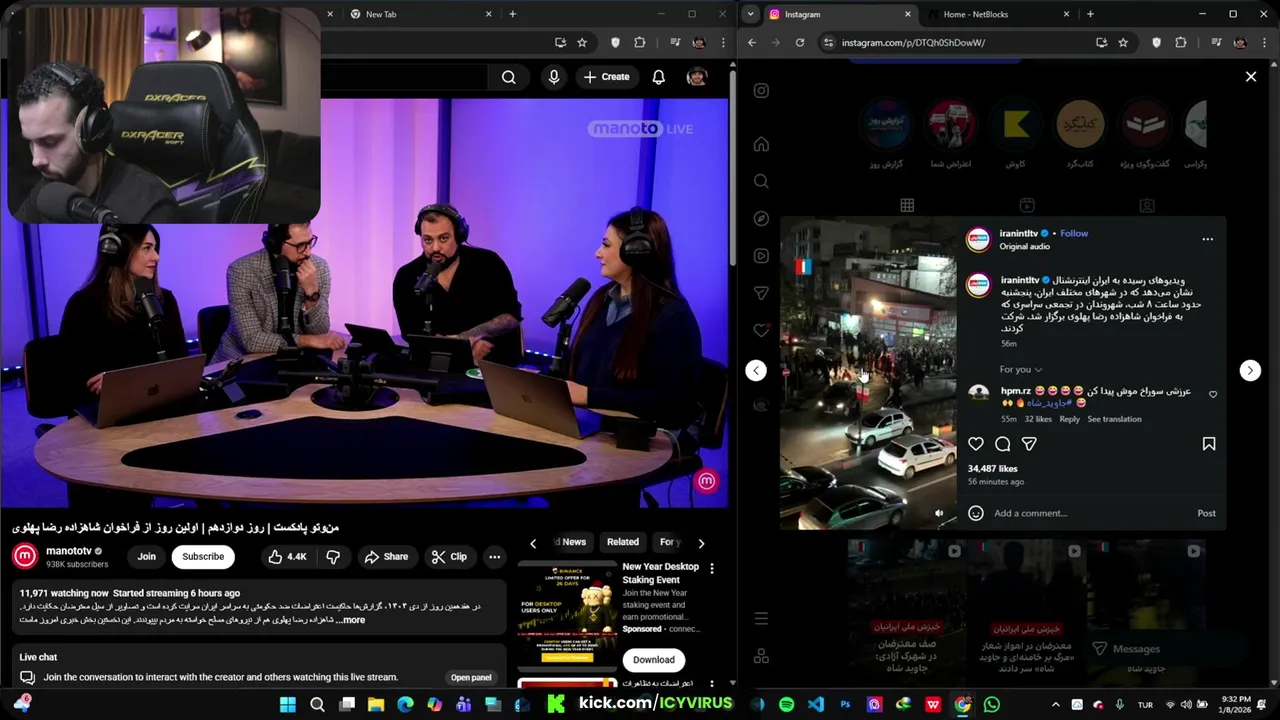This screenshot has height=720, width=1280.
Task: Expand the For you comments sorting dropdown
Action: [x=1021, y=369]
